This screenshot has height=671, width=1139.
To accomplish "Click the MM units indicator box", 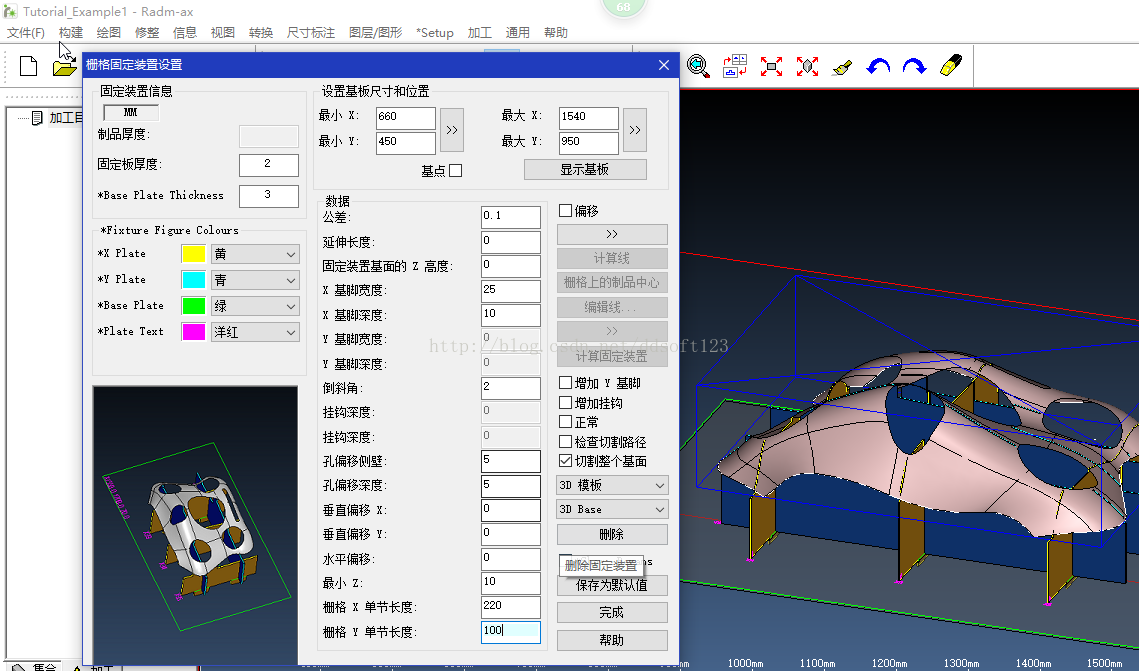I will [131, 113].
